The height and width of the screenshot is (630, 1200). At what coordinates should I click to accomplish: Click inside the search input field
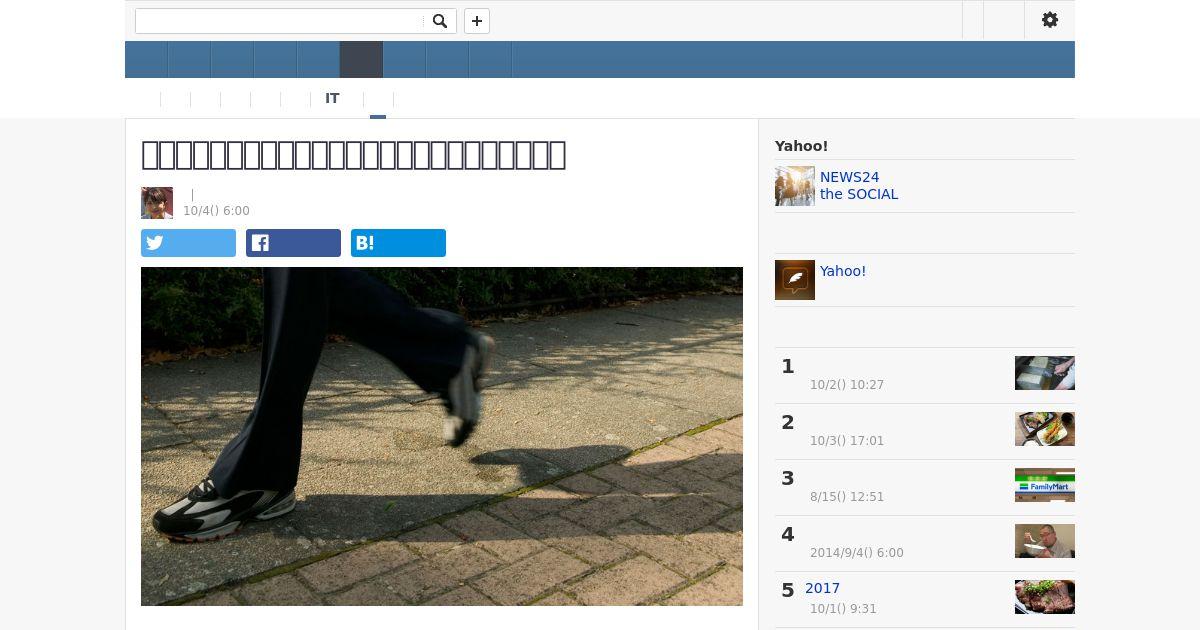pyautogui.click(x=280, y=21)
